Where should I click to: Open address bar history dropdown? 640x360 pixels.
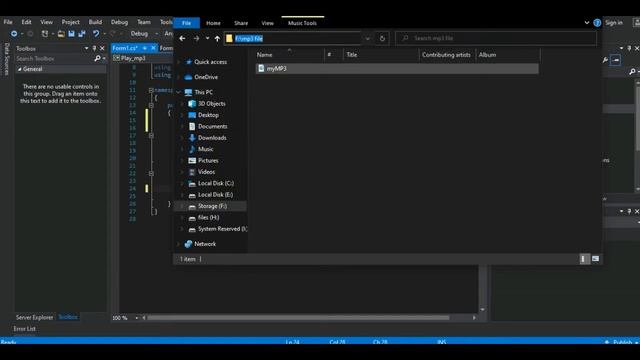[367, 38]
